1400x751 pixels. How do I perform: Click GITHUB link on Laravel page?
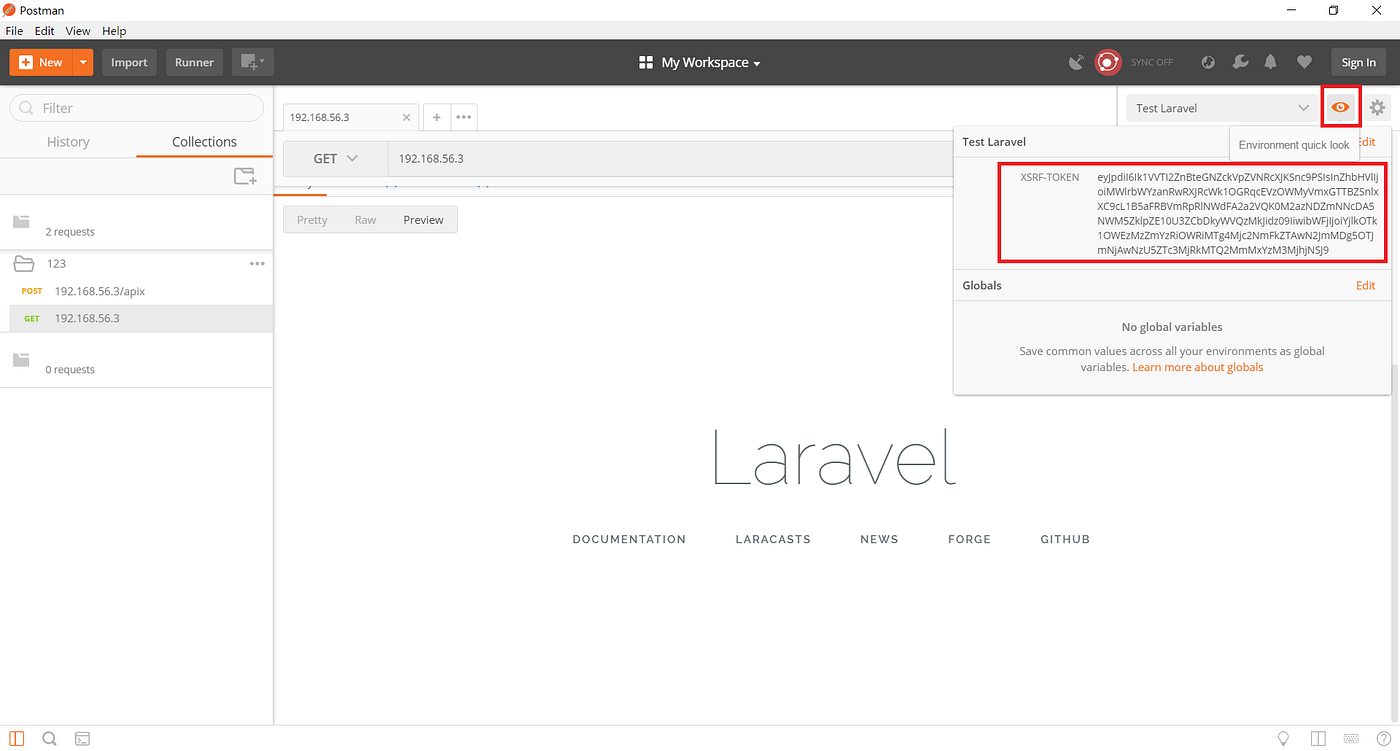pos(1065,539)
